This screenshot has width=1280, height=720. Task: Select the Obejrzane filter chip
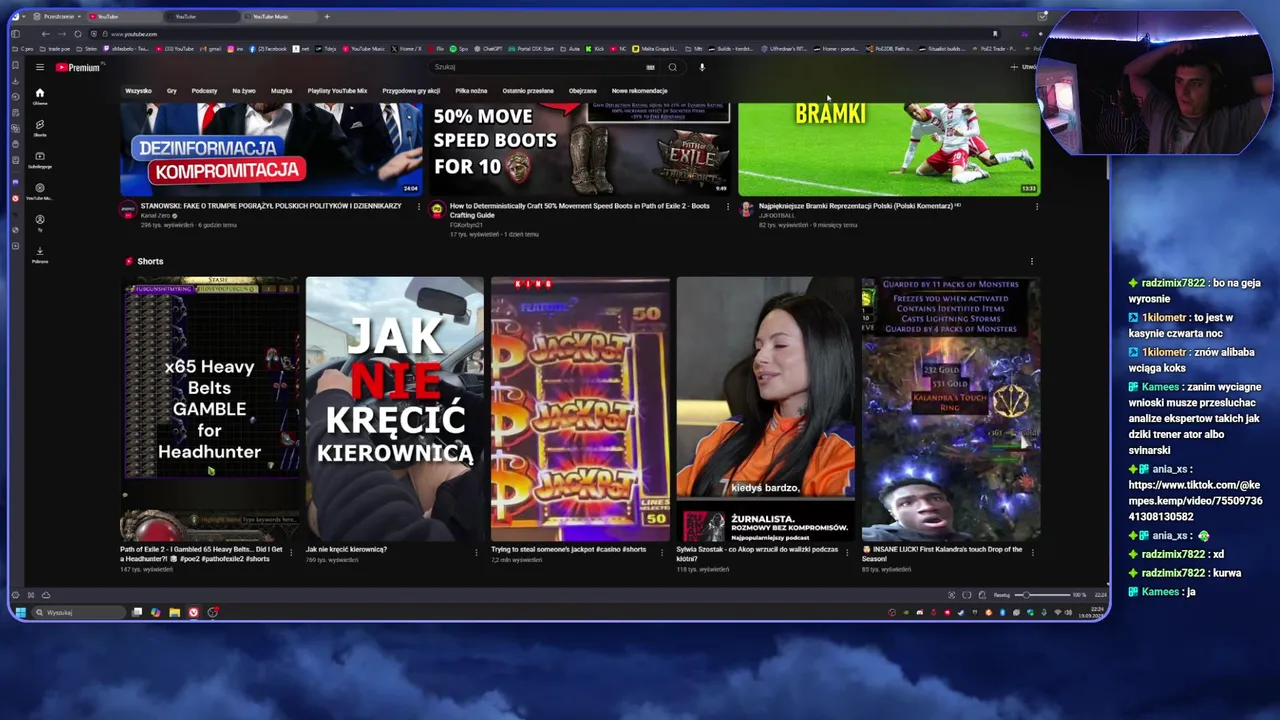click(582, 91)
